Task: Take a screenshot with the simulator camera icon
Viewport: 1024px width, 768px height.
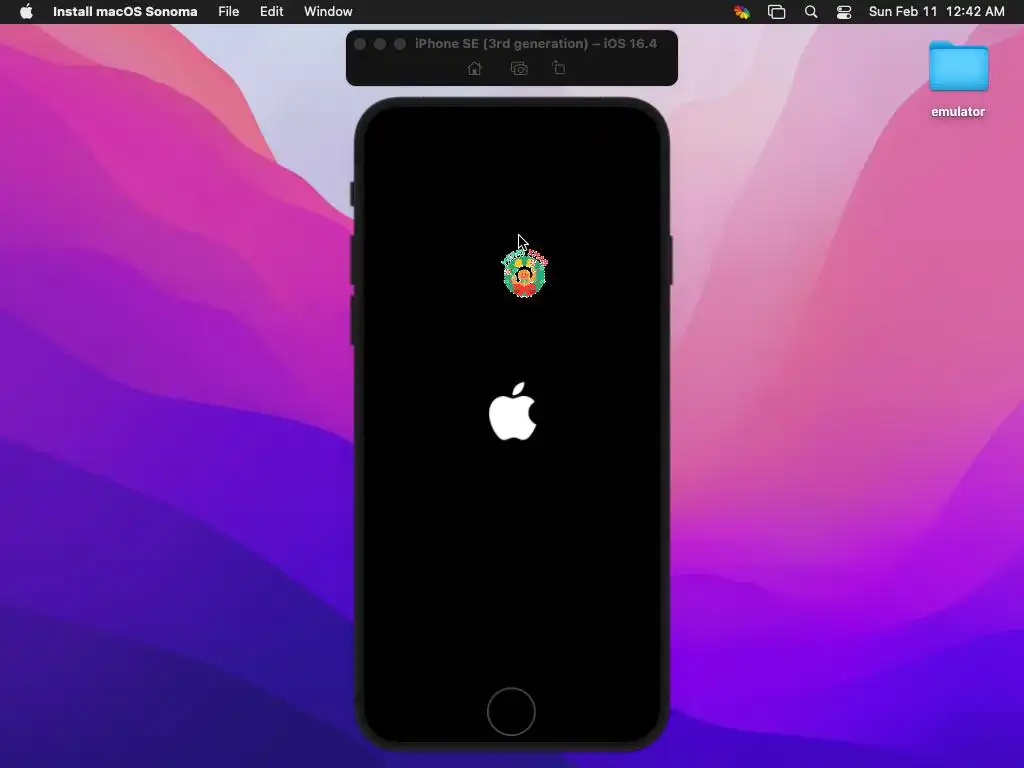Action: pyautogui.click(x=519, y=69)
